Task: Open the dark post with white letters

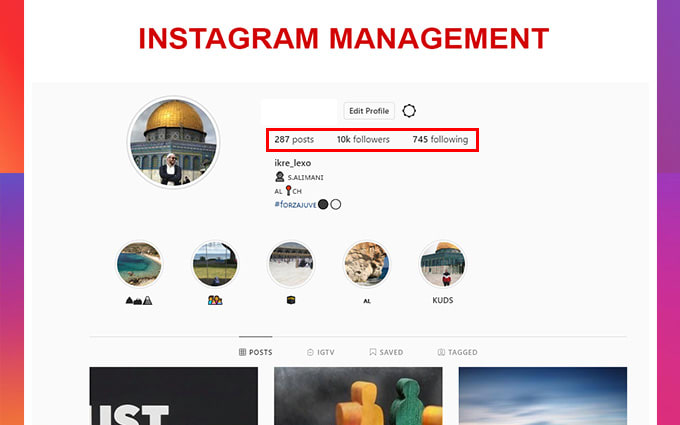Action: click(x=173, y=396)
